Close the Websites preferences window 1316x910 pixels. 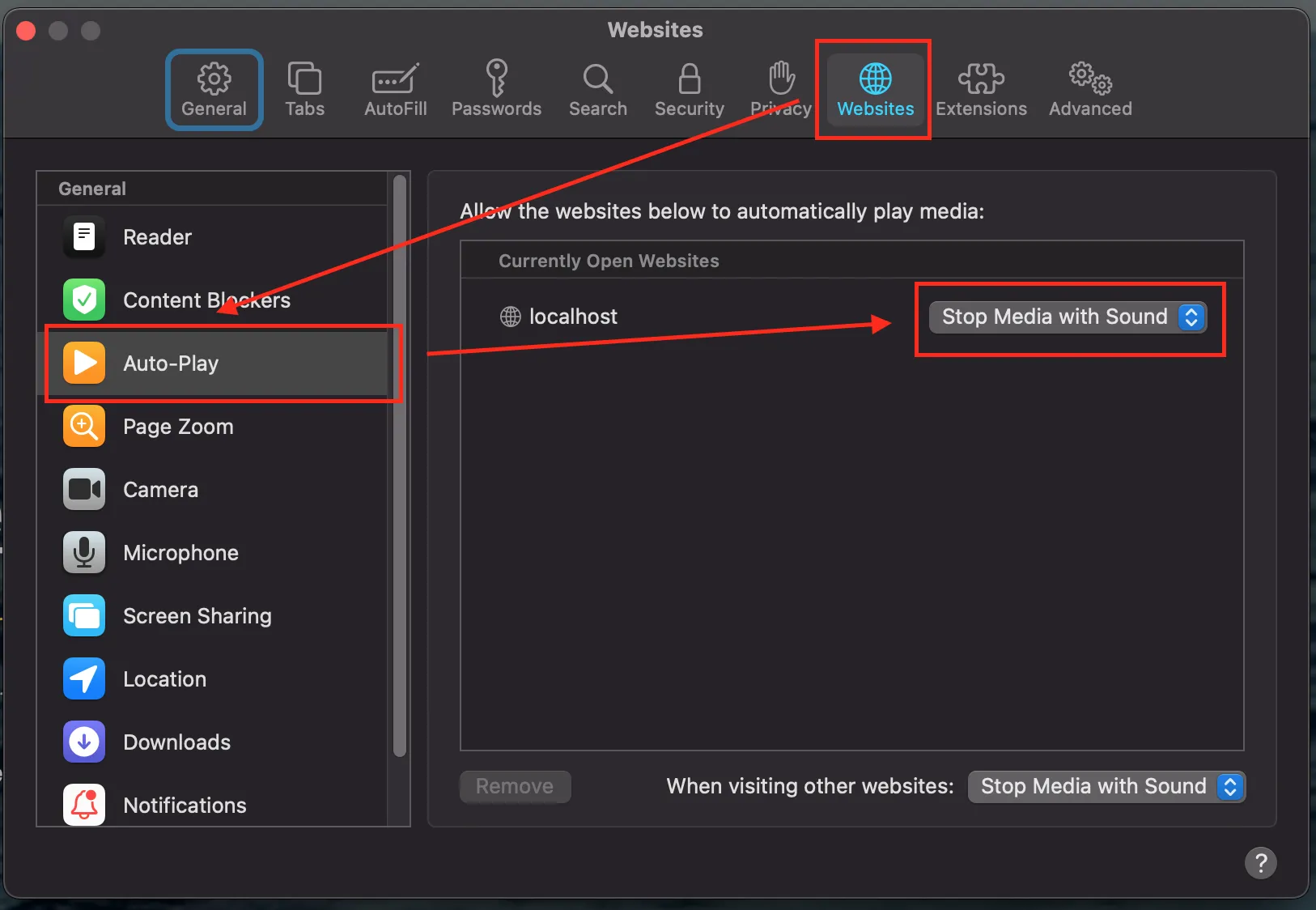click(26, 31)
